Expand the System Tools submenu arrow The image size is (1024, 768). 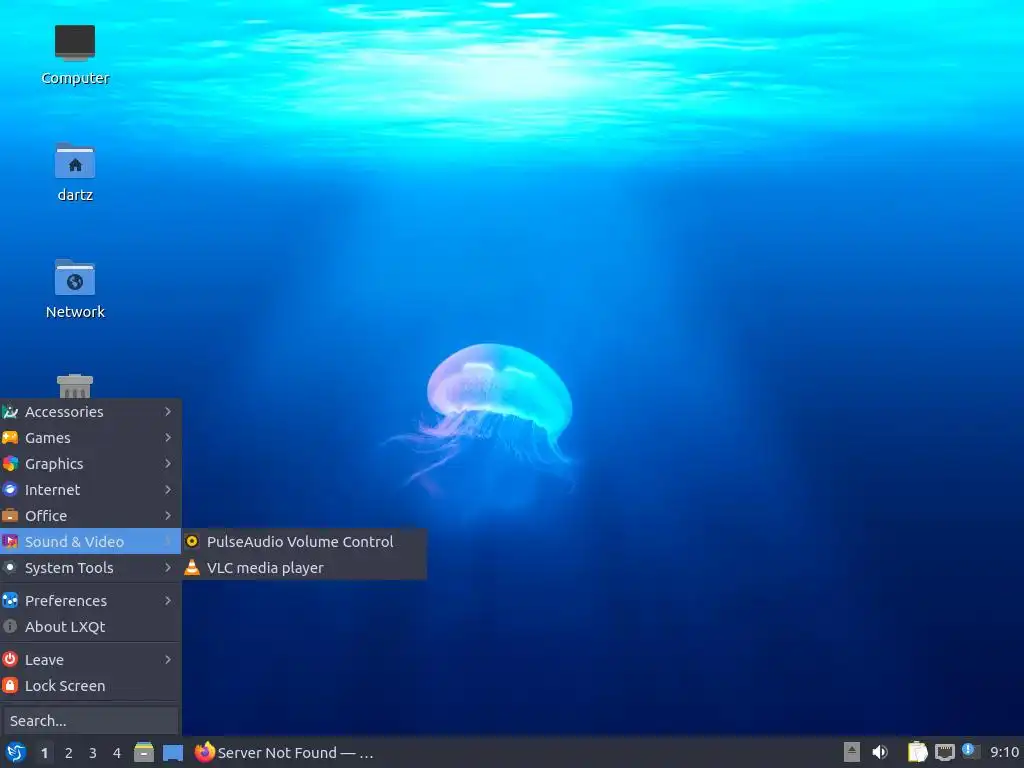[x=168, y=568]
